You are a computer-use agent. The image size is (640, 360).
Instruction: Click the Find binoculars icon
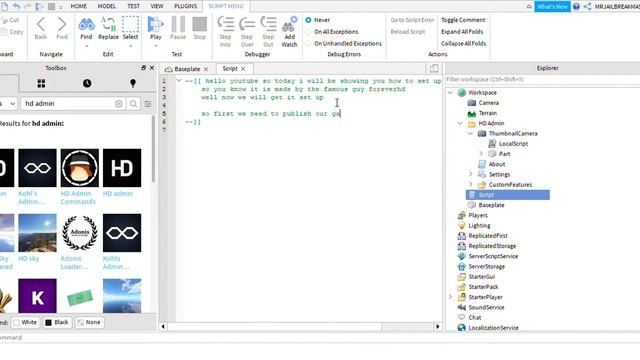pos(86,25)
